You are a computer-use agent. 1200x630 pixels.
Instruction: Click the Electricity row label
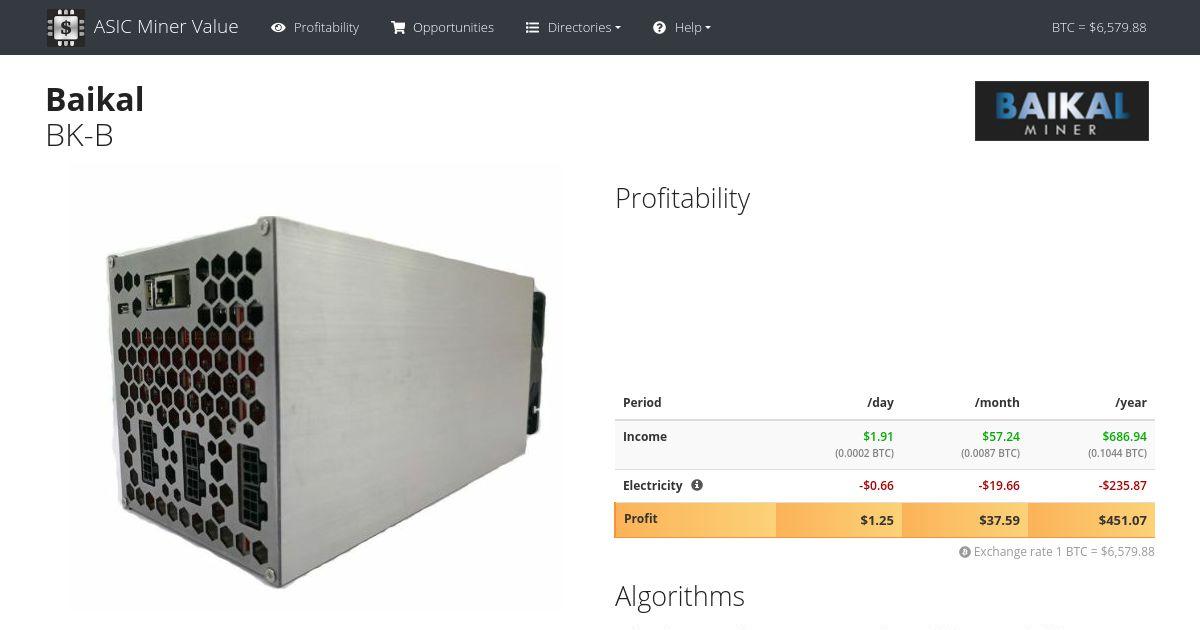point(653,486)
